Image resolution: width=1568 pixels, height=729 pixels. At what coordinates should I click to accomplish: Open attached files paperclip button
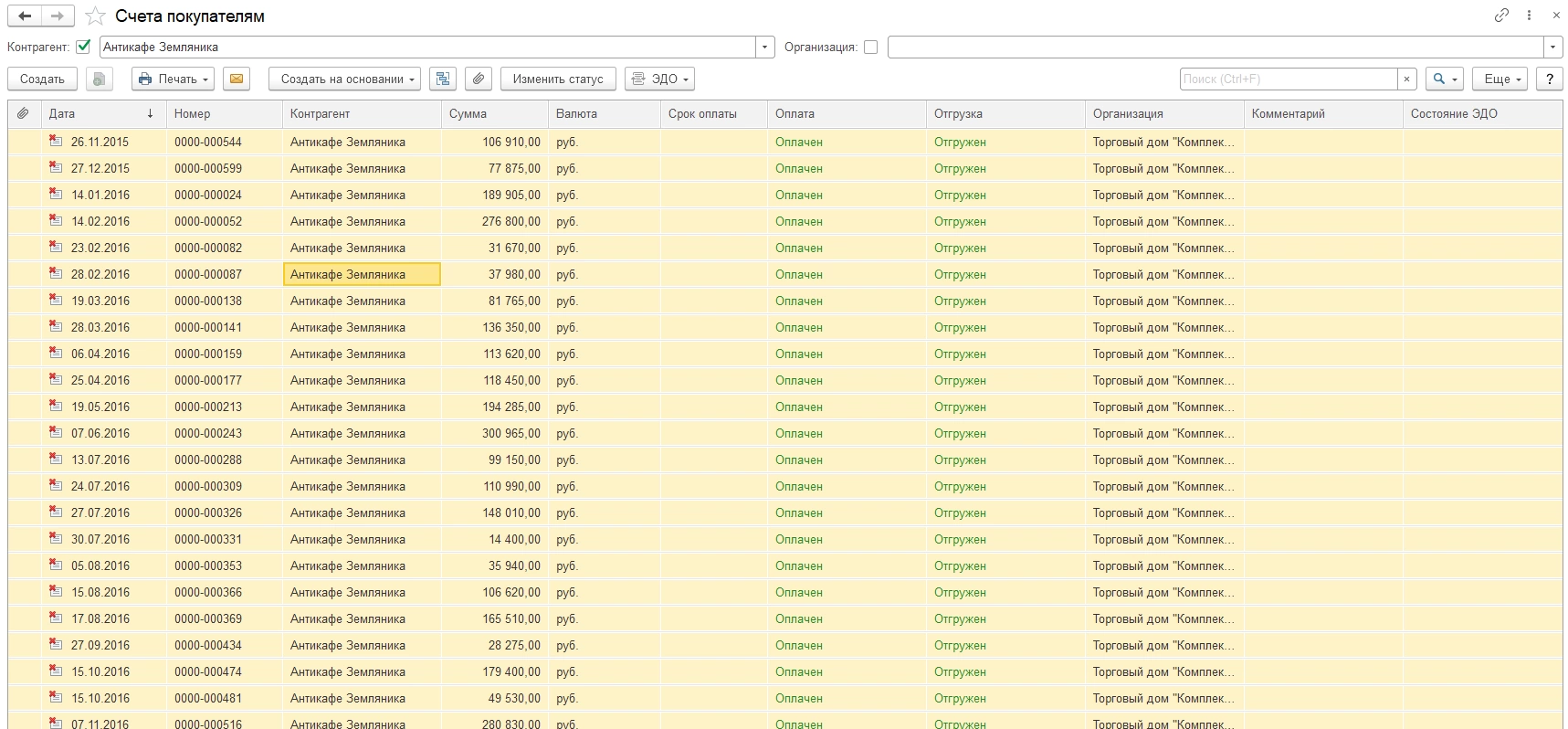click(478, 79)
